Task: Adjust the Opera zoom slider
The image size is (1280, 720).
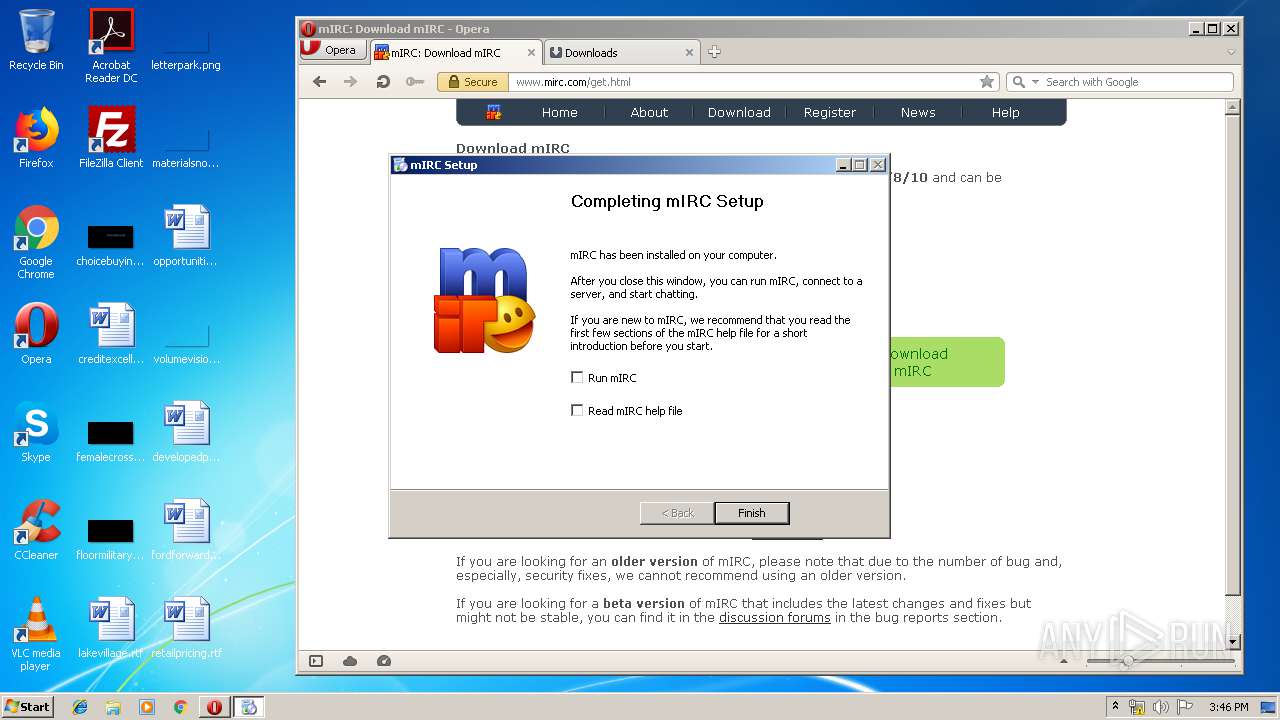Action: click(1128, 661)
